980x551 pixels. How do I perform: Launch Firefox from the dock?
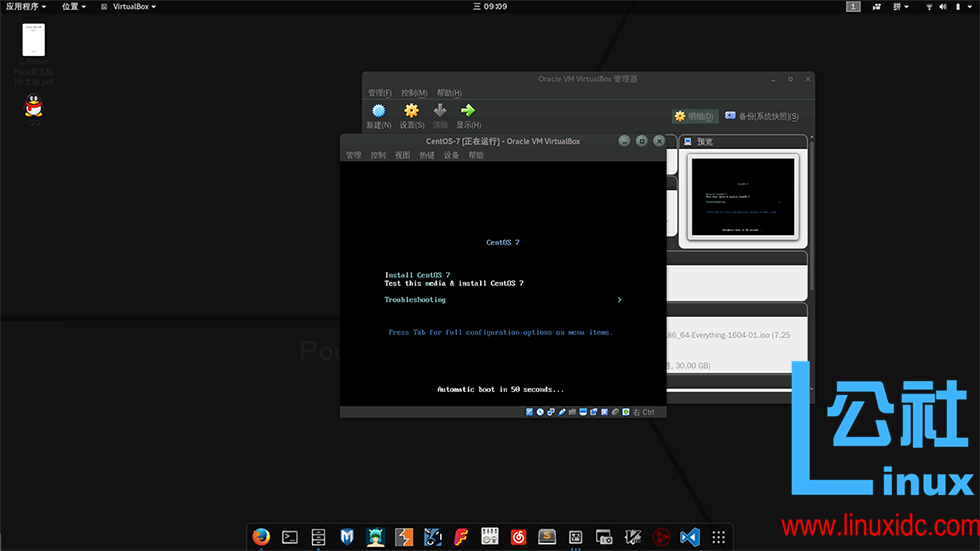(x=261, y=537)
